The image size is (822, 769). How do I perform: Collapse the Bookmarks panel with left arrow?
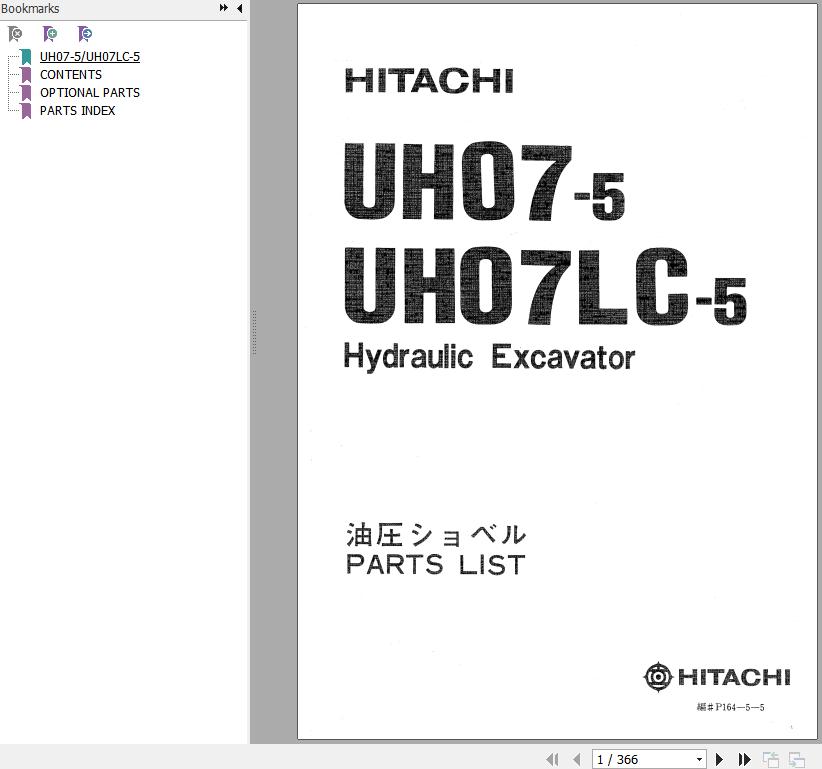(240, 8)
